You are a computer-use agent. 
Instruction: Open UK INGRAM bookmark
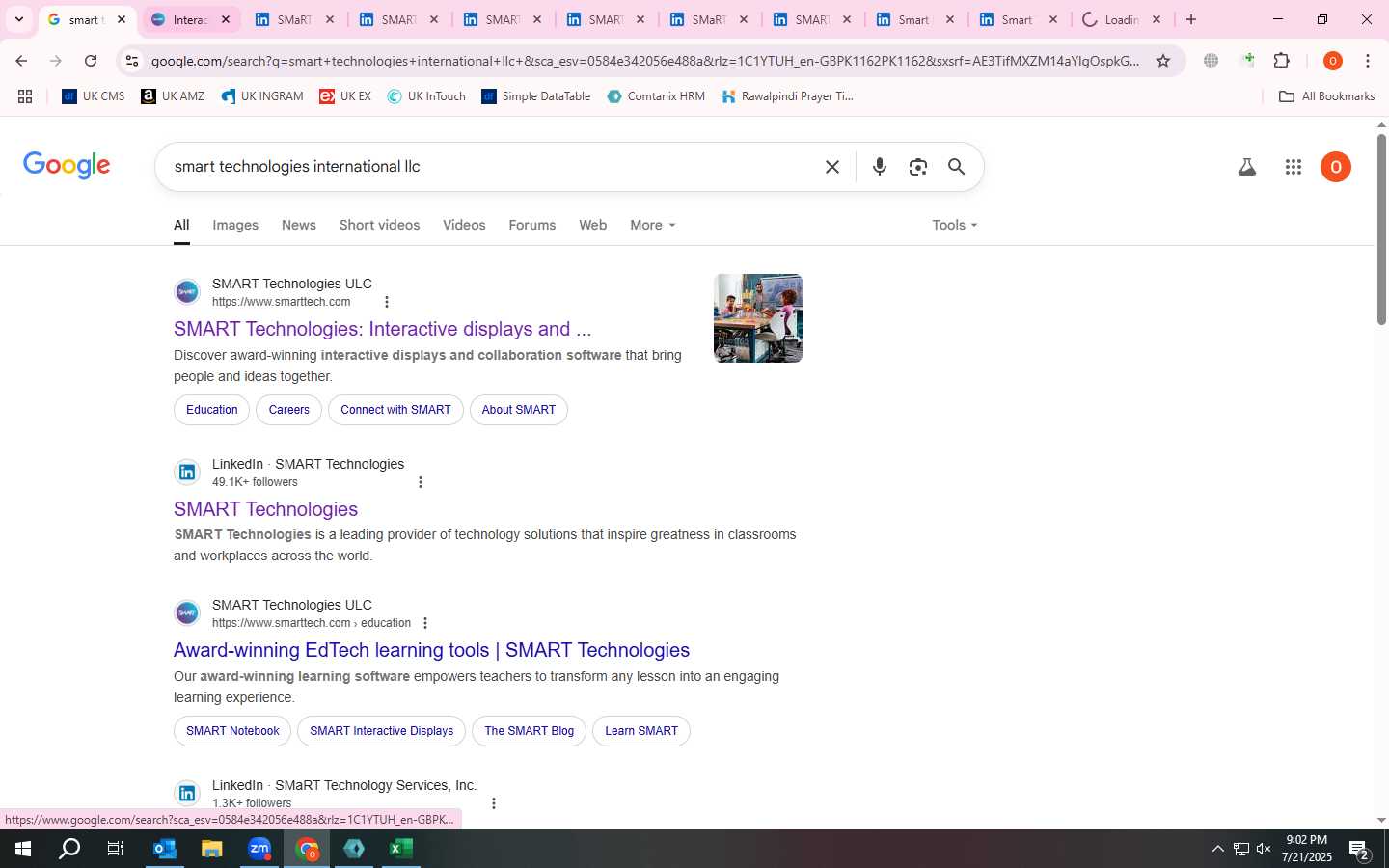tap(262, 96)
